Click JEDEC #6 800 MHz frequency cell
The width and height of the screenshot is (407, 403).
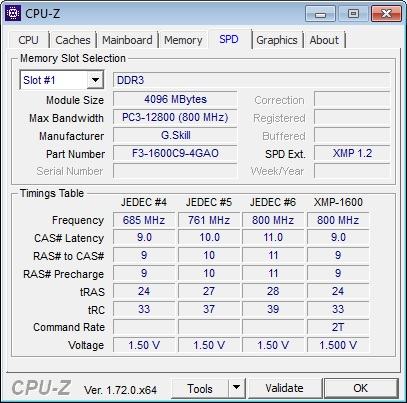pos(273,220)
